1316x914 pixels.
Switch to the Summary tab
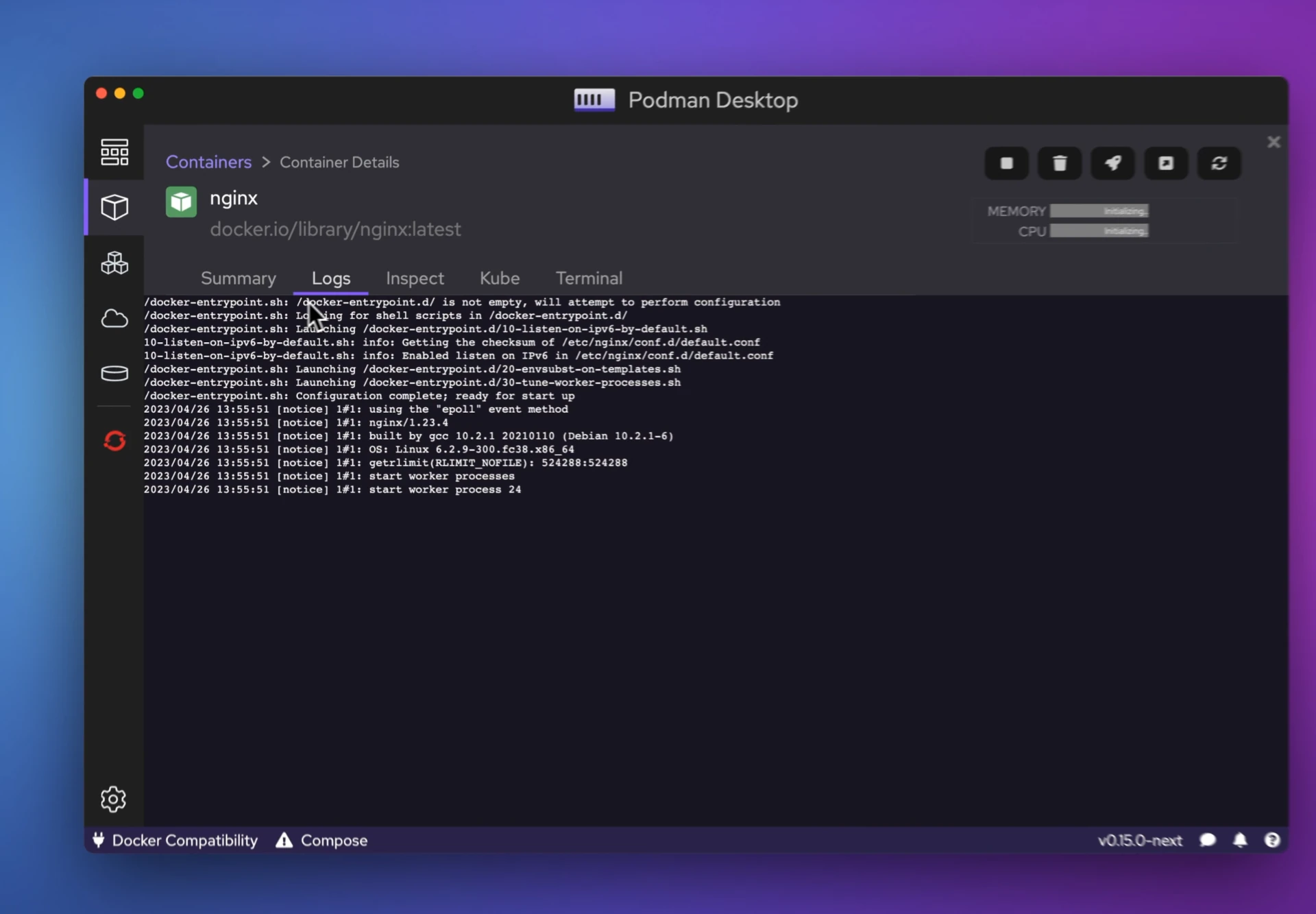(238, 278)
